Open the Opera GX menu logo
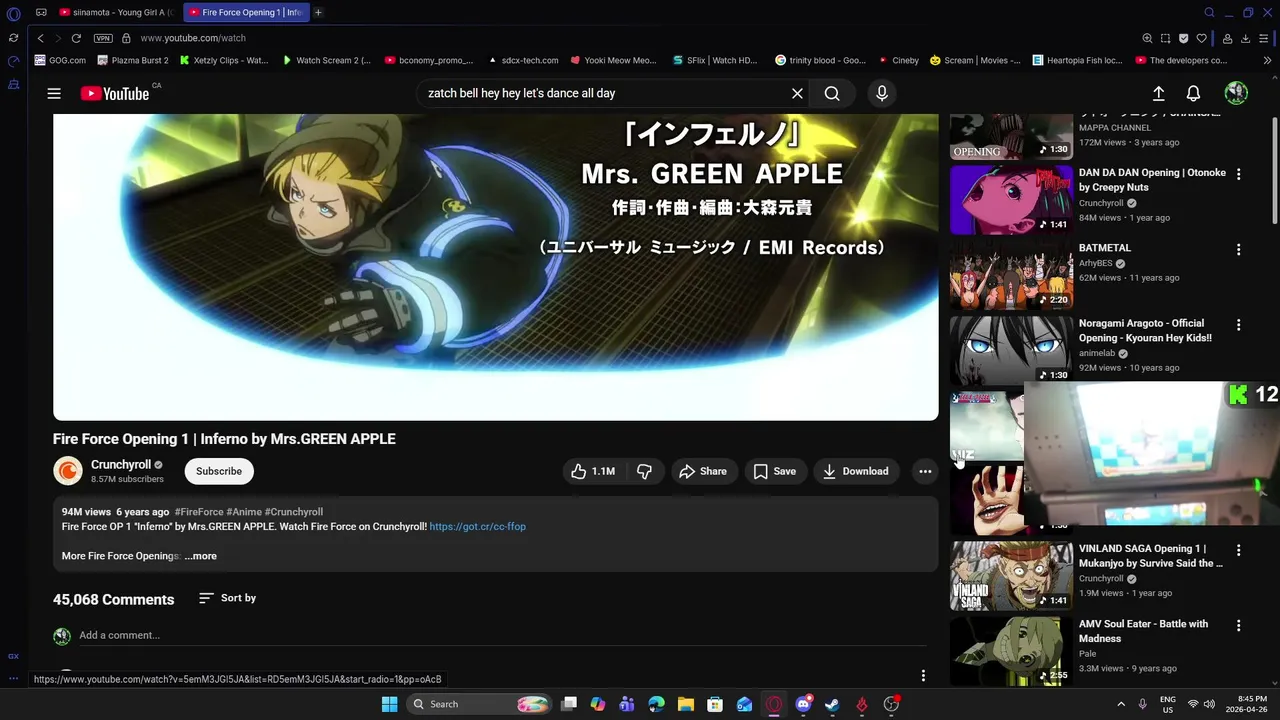 [13, 14]
